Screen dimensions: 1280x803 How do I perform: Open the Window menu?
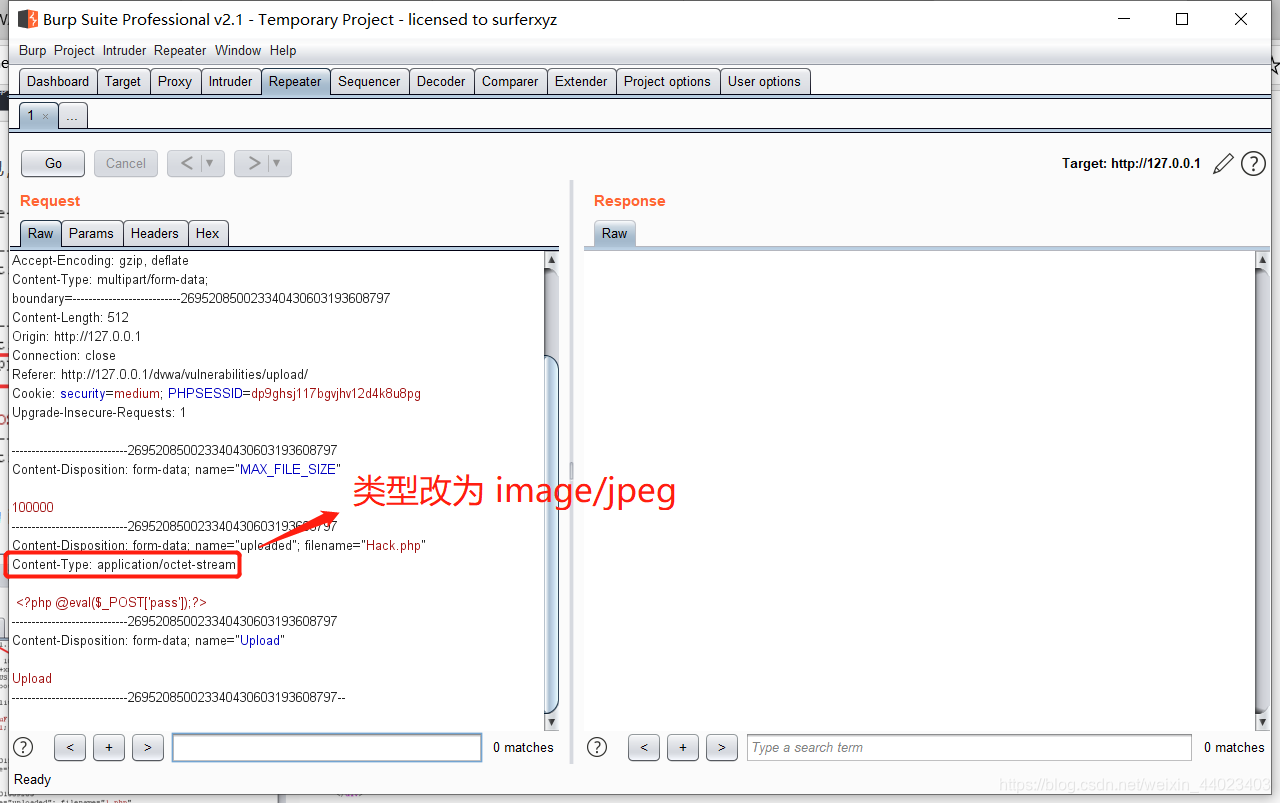coord(238,50)
